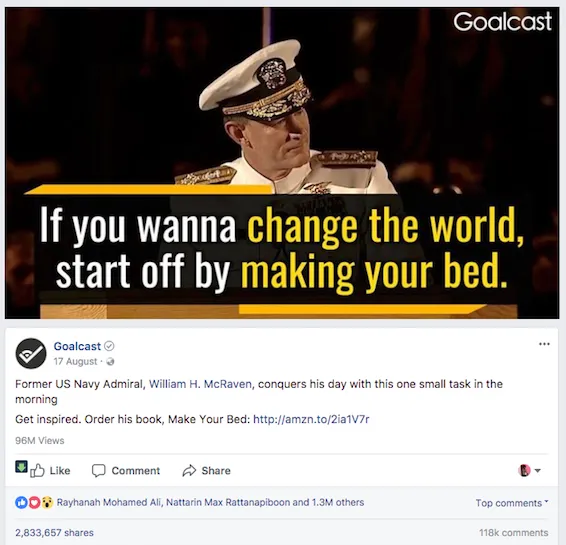Play the Goalcast admiral video thumbnail
Viewport: 566px width, 545px height.
(282, 163)
